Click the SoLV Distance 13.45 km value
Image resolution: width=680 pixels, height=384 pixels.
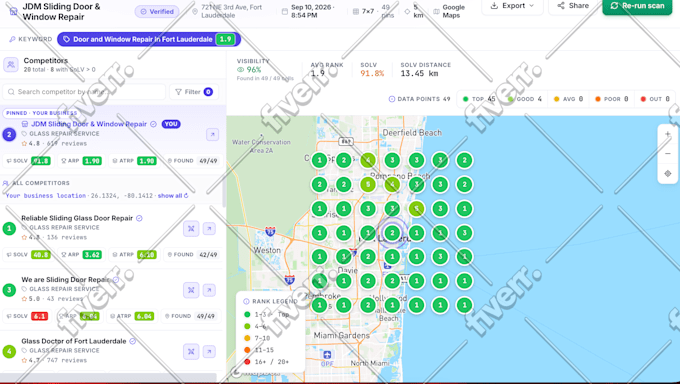(419, 73)
